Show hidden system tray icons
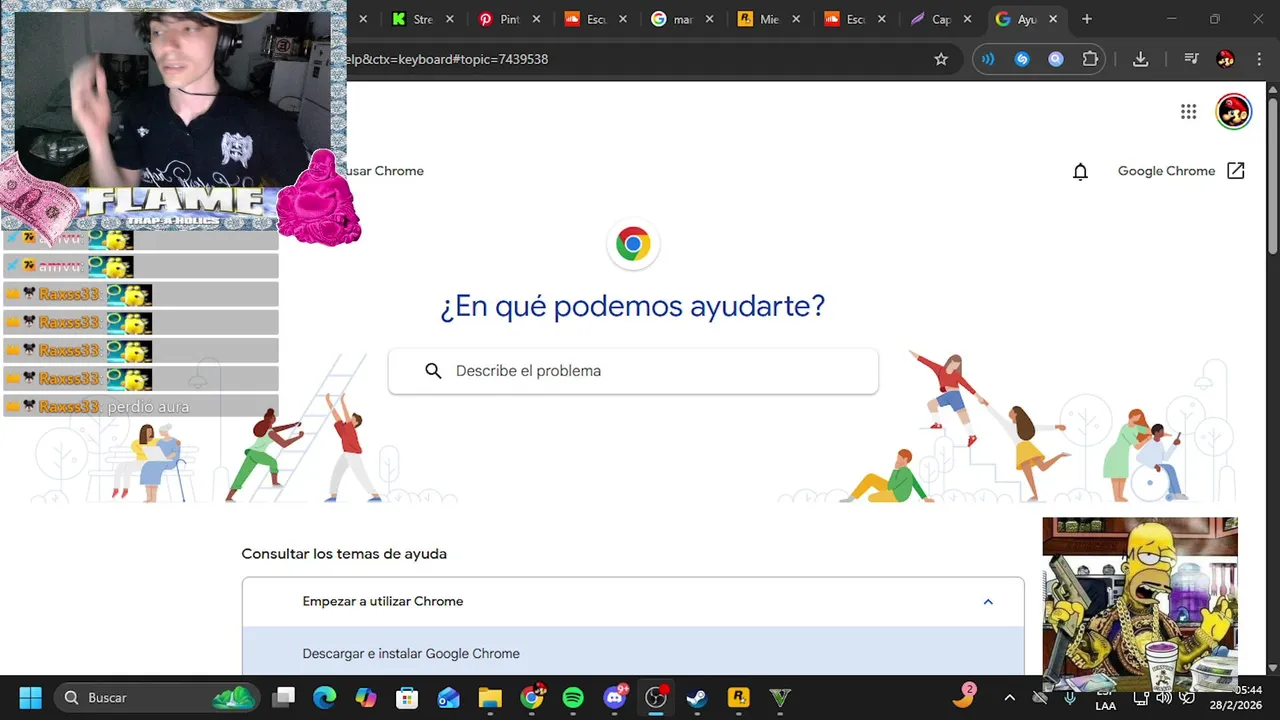Viewport: 1280px width, 720px height. coord(1009,697)
